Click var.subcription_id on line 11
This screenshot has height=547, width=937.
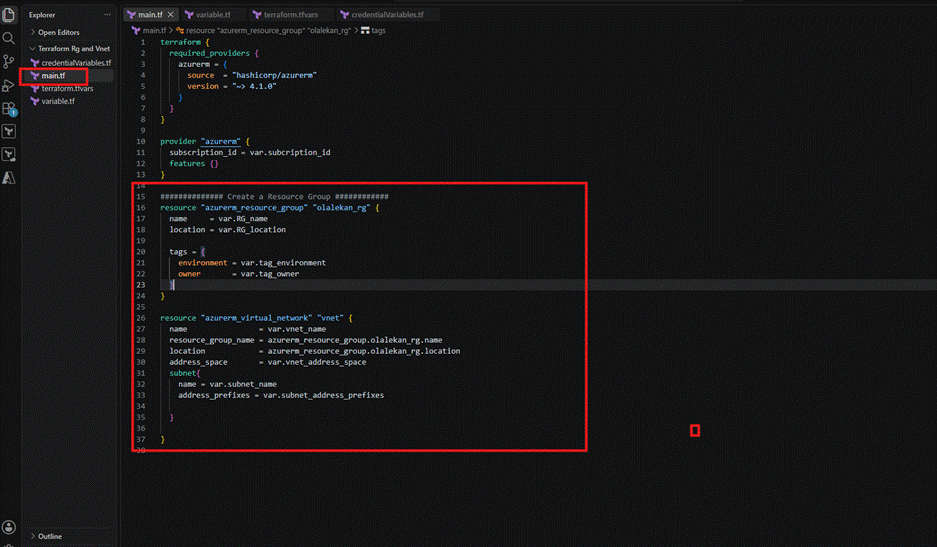290,152
